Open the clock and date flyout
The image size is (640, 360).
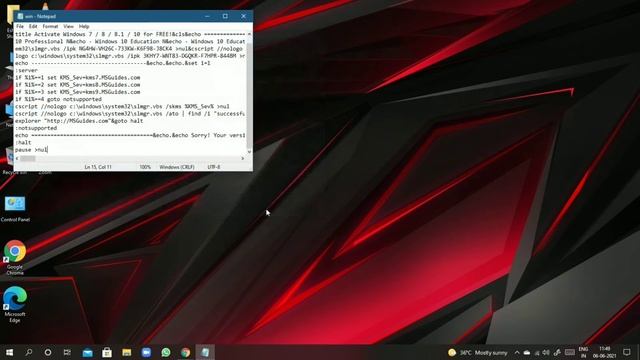click(605, 352)
